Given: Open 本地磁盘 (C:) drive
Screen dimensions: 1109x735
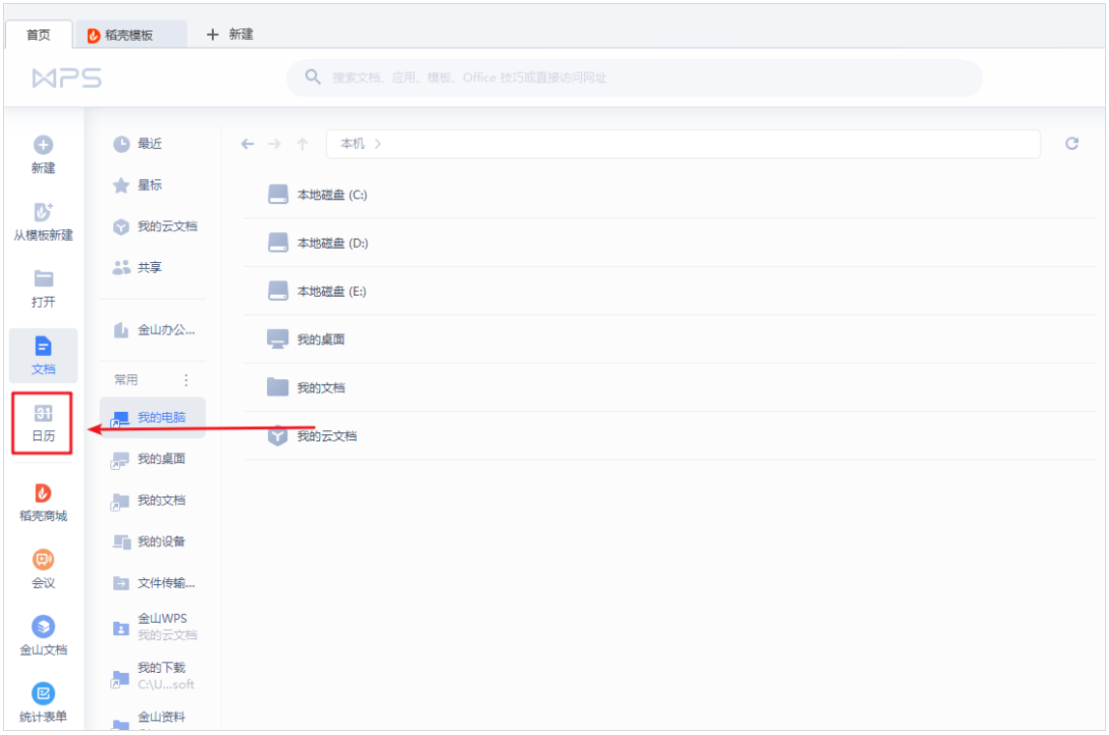Looking at the screenshot, I should click(334, 196).
